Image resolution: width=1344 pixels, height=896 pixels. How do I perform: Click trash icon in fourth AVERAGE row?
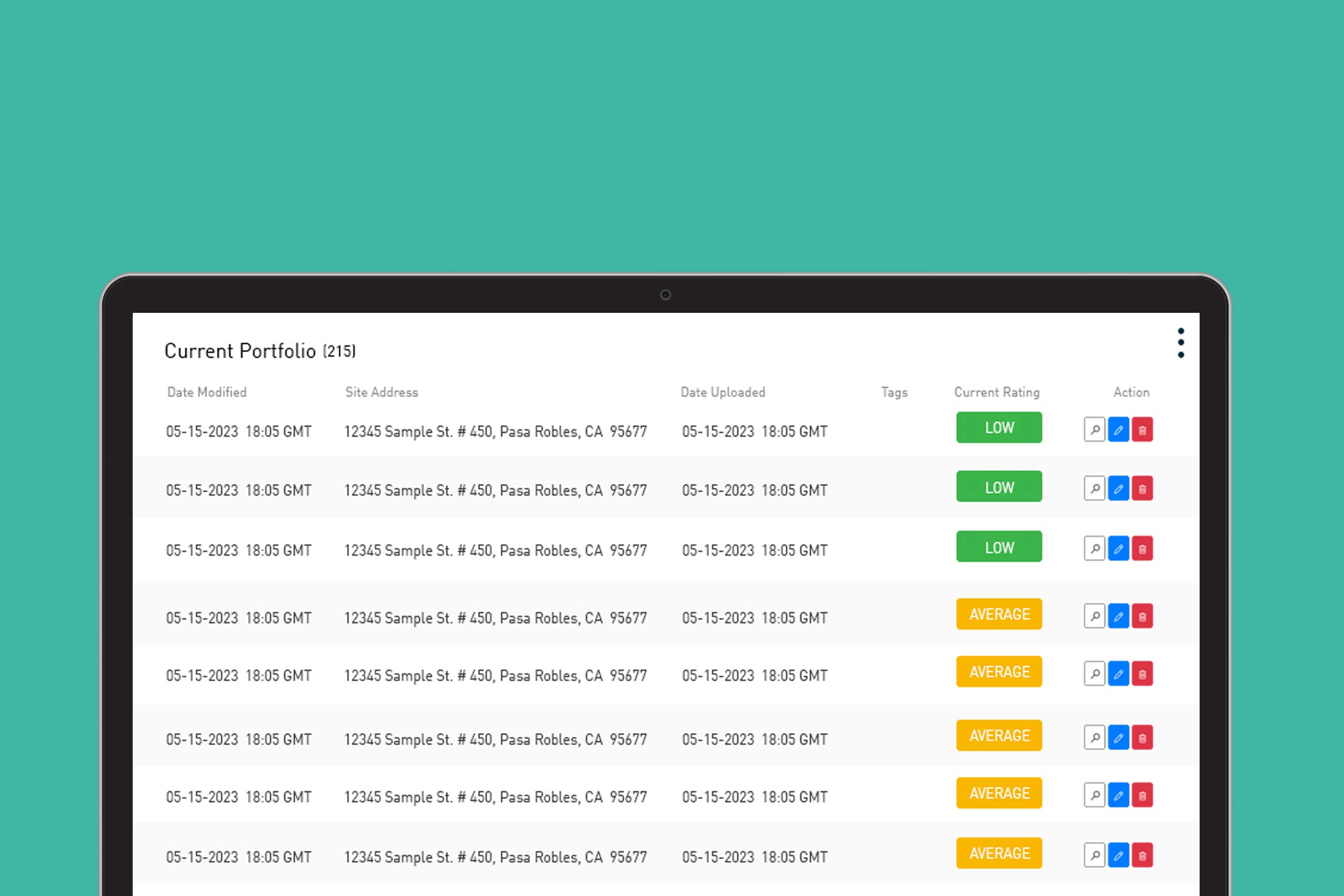click(x=1142, y=795)
